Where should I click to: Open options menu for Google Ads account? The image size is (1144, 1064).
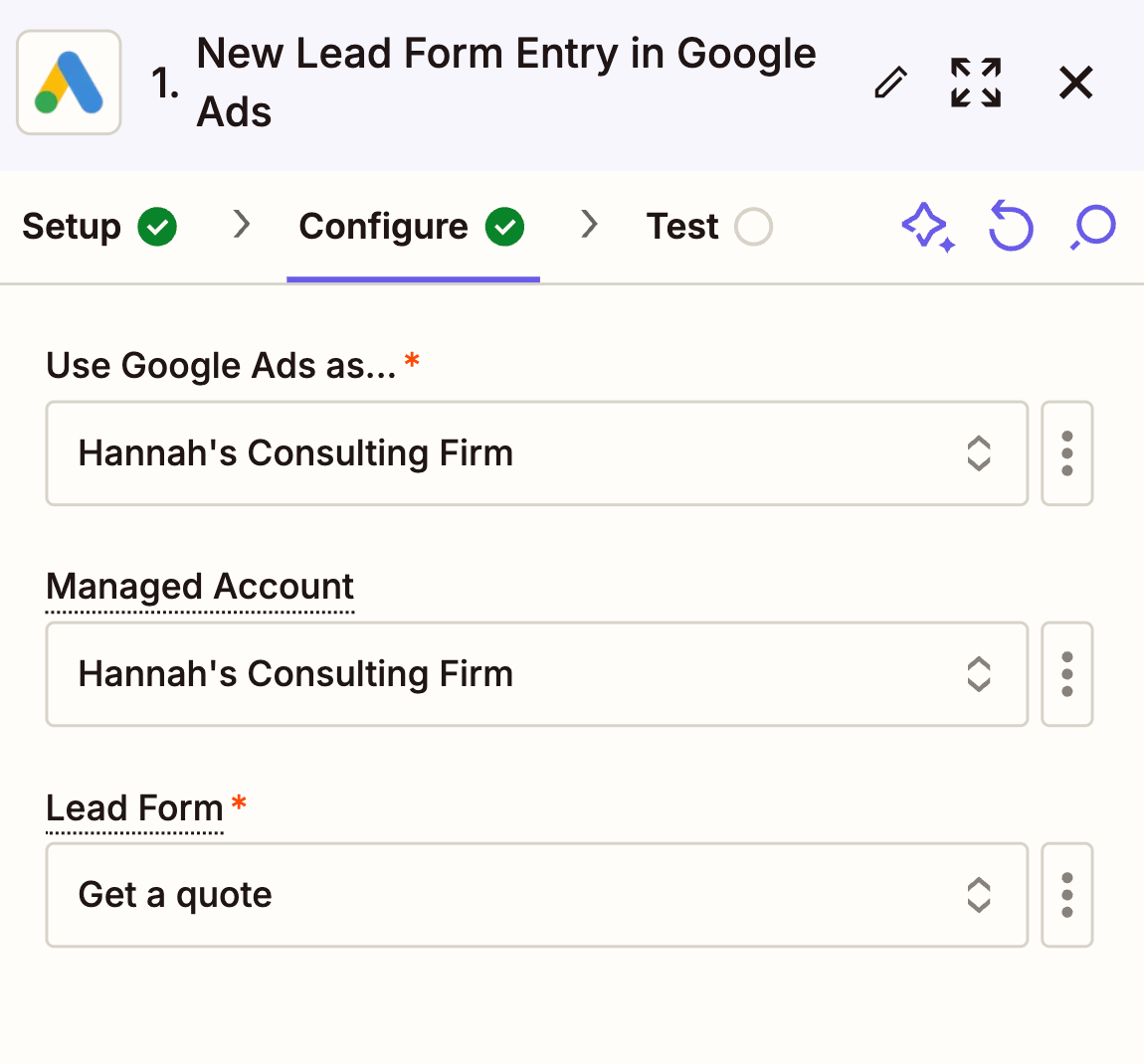pyautogui.click(x=1067, y=453)
